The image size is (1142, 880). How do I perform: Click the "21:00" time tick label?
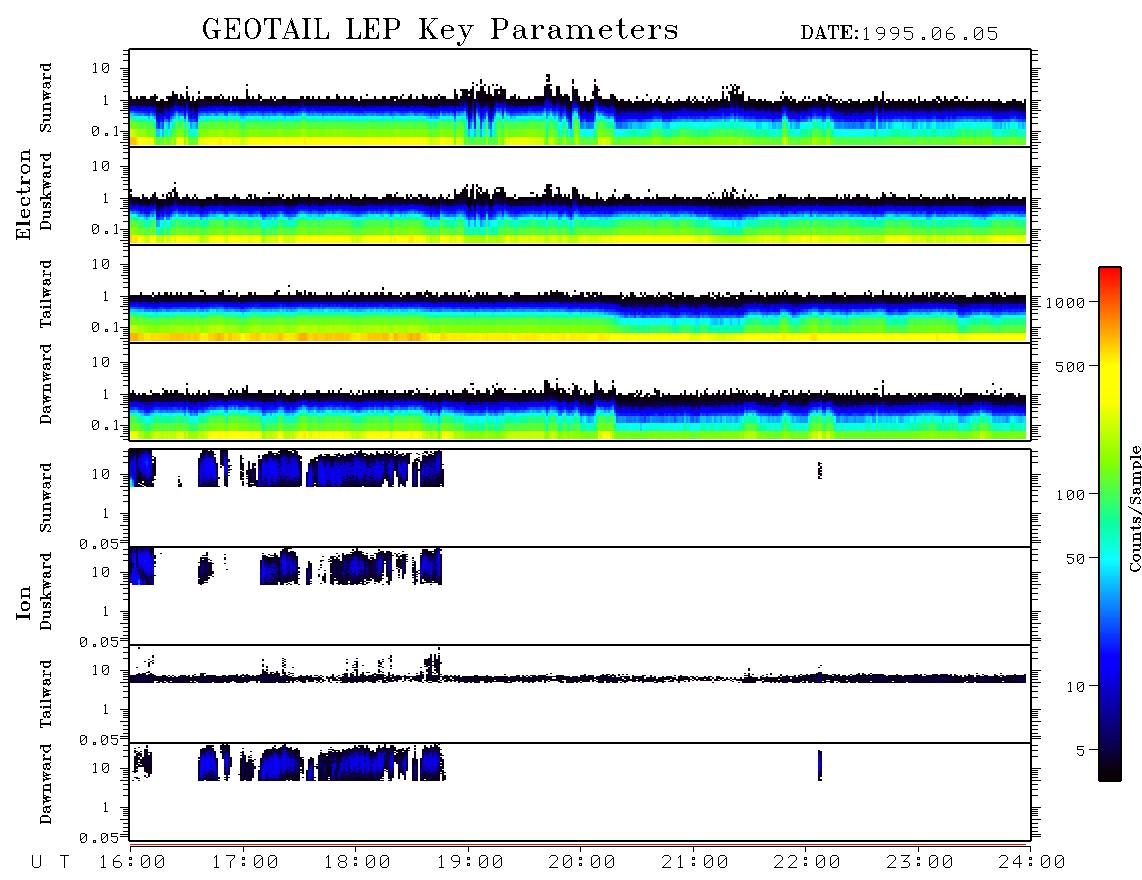click(x=695, y=863)
